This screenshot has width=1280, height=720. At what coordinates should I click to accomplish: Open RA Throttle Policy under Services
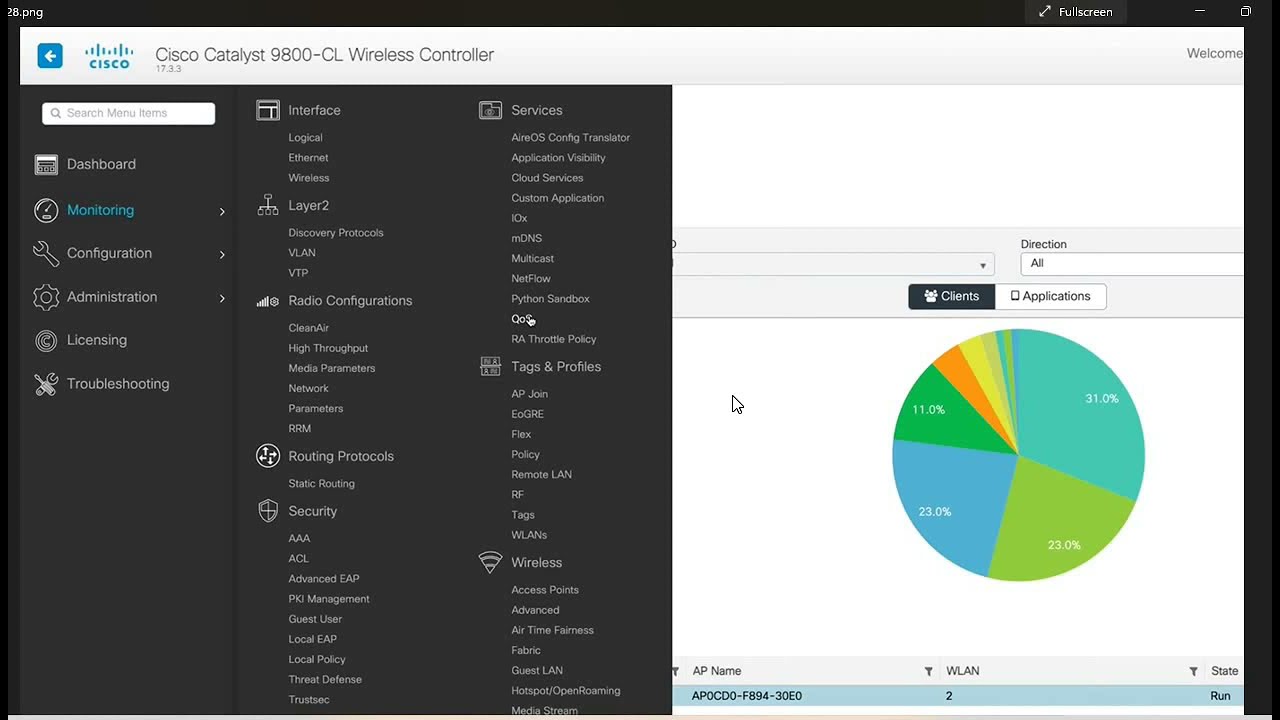[553, 339]
